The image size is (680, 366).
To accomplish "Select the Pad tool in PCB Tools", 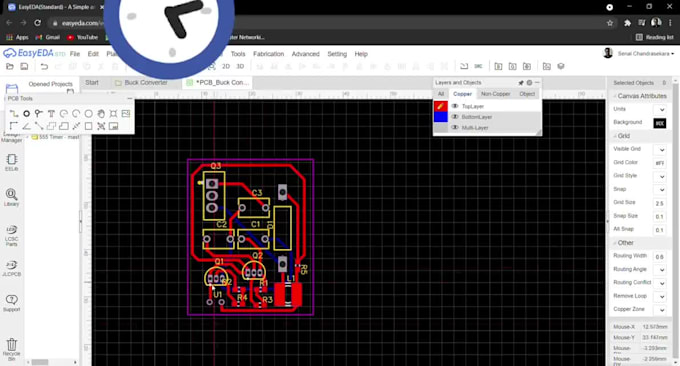I will [x=26, y=114].
